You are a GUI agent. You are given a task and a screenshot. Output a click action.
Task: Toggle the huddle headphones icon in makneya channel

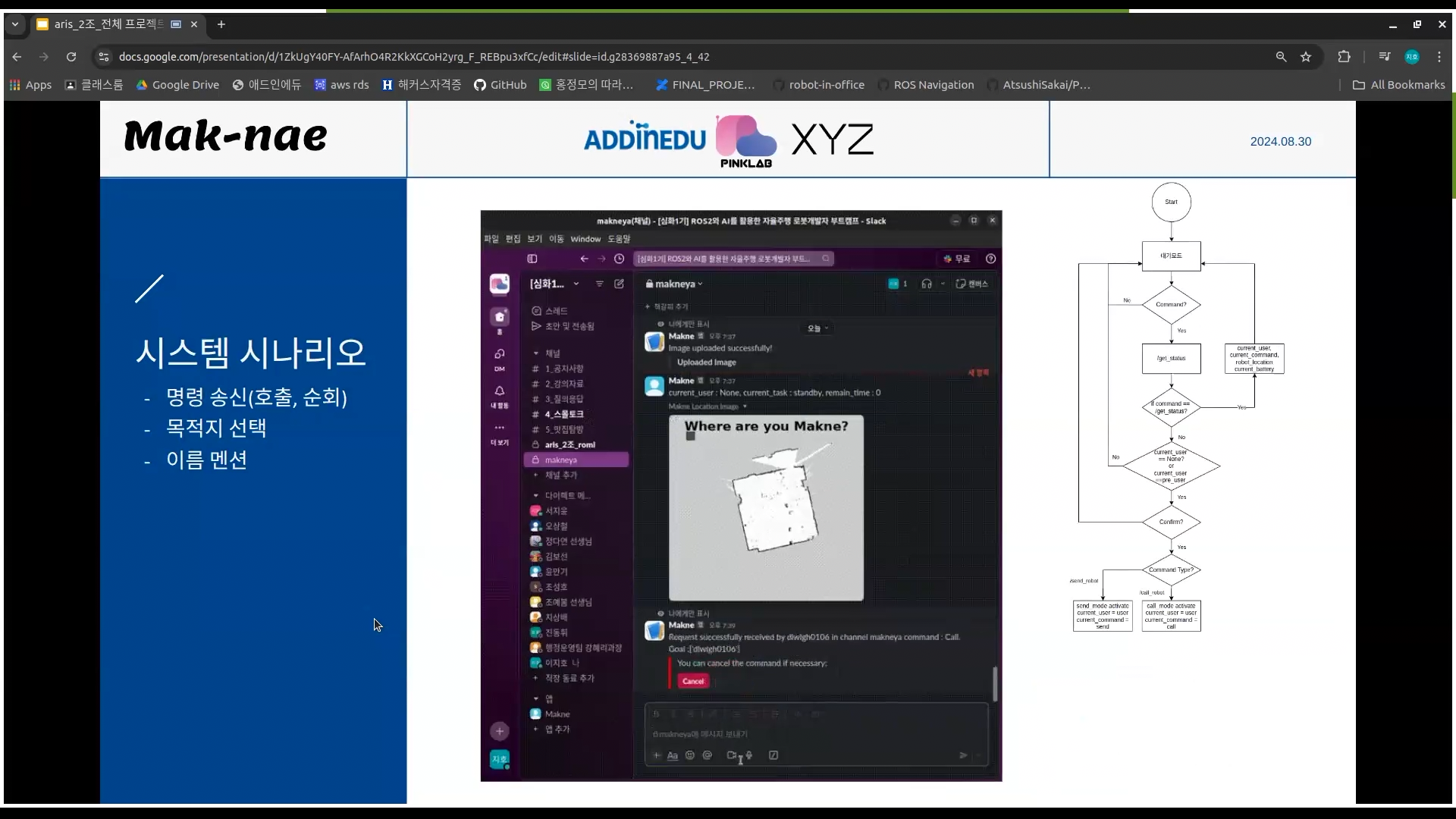(926, 284)
